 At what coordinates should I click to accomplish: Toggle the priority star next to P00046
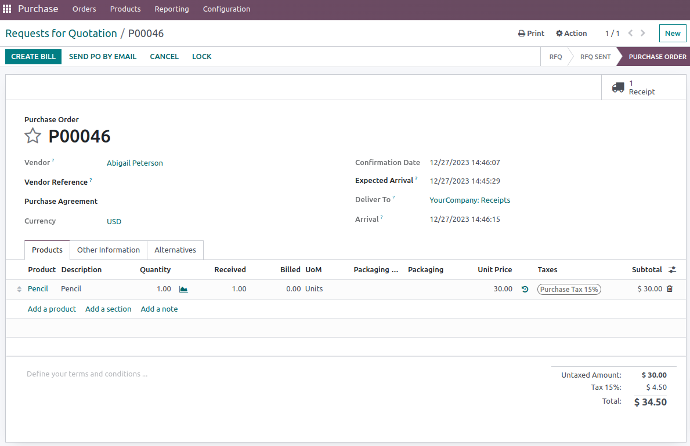pyautogui.click(x=33, y=137)
